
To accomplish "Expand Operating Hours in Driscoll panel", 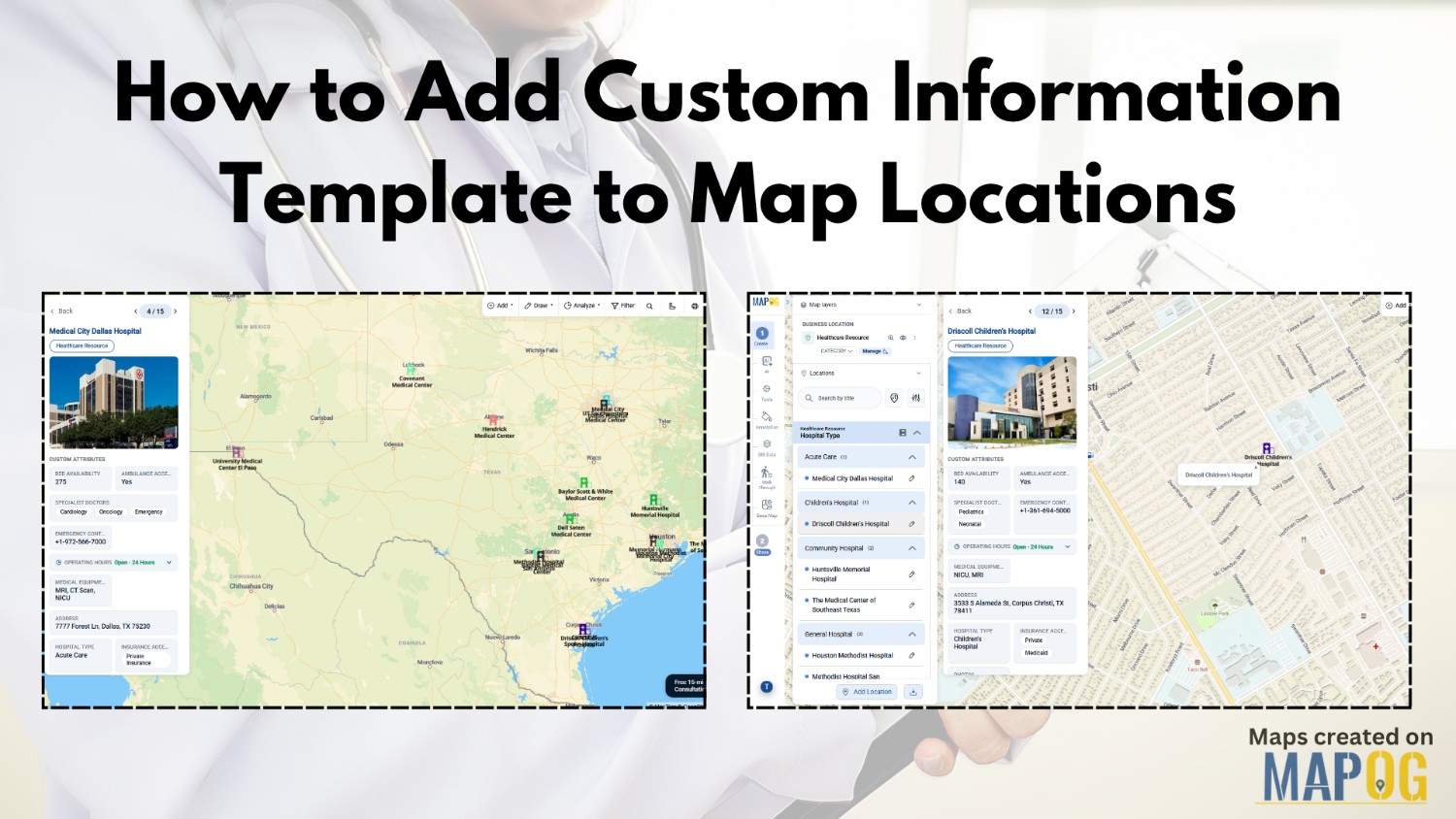I will coord(1069,546).
